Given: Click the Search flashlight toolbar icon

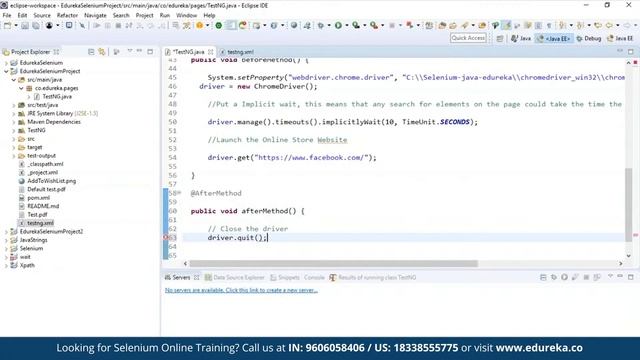Looking at the screenshot, I should (x=465, y=25).
